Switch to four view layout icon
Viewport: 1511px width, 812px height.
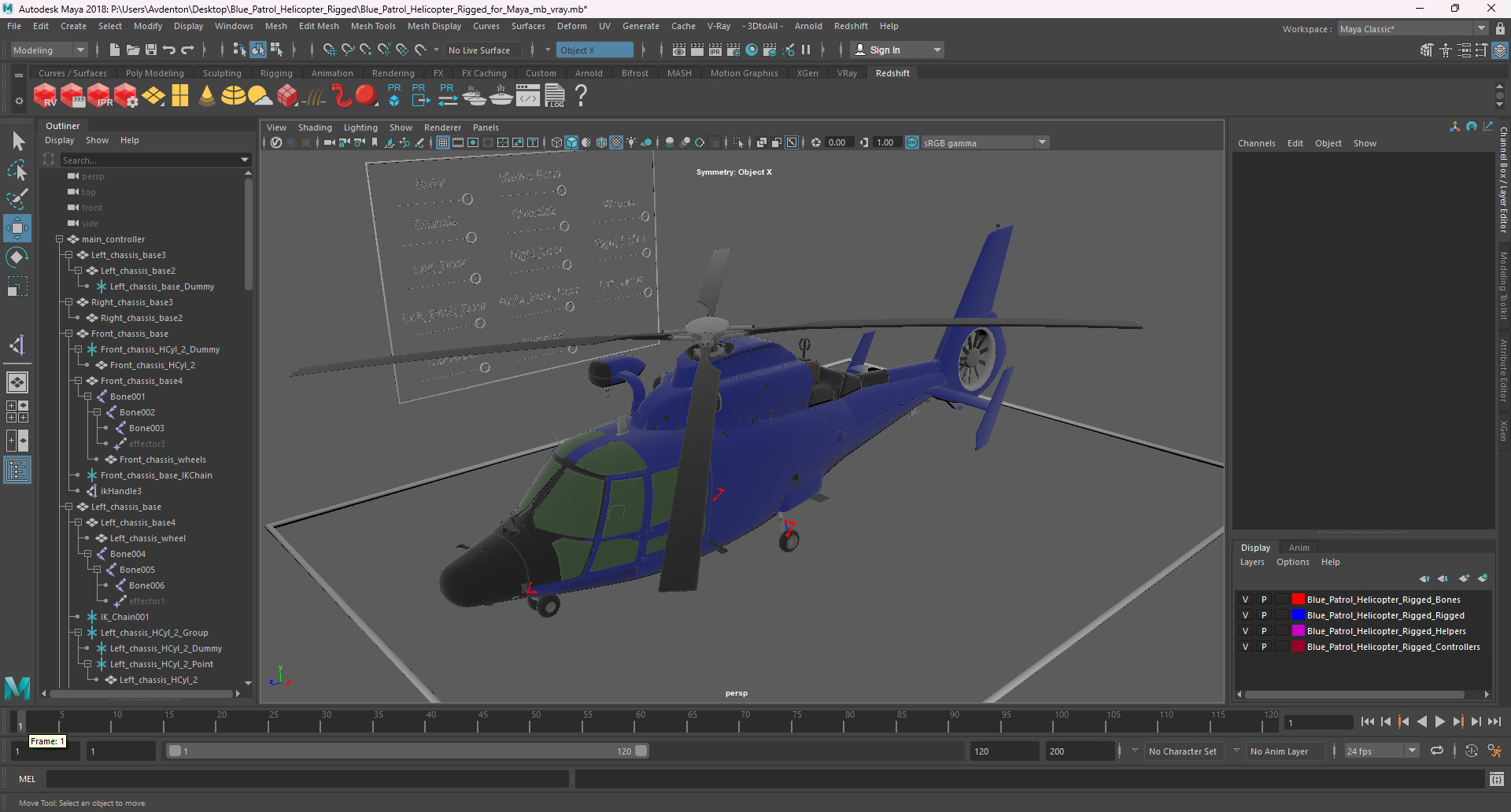17,412
